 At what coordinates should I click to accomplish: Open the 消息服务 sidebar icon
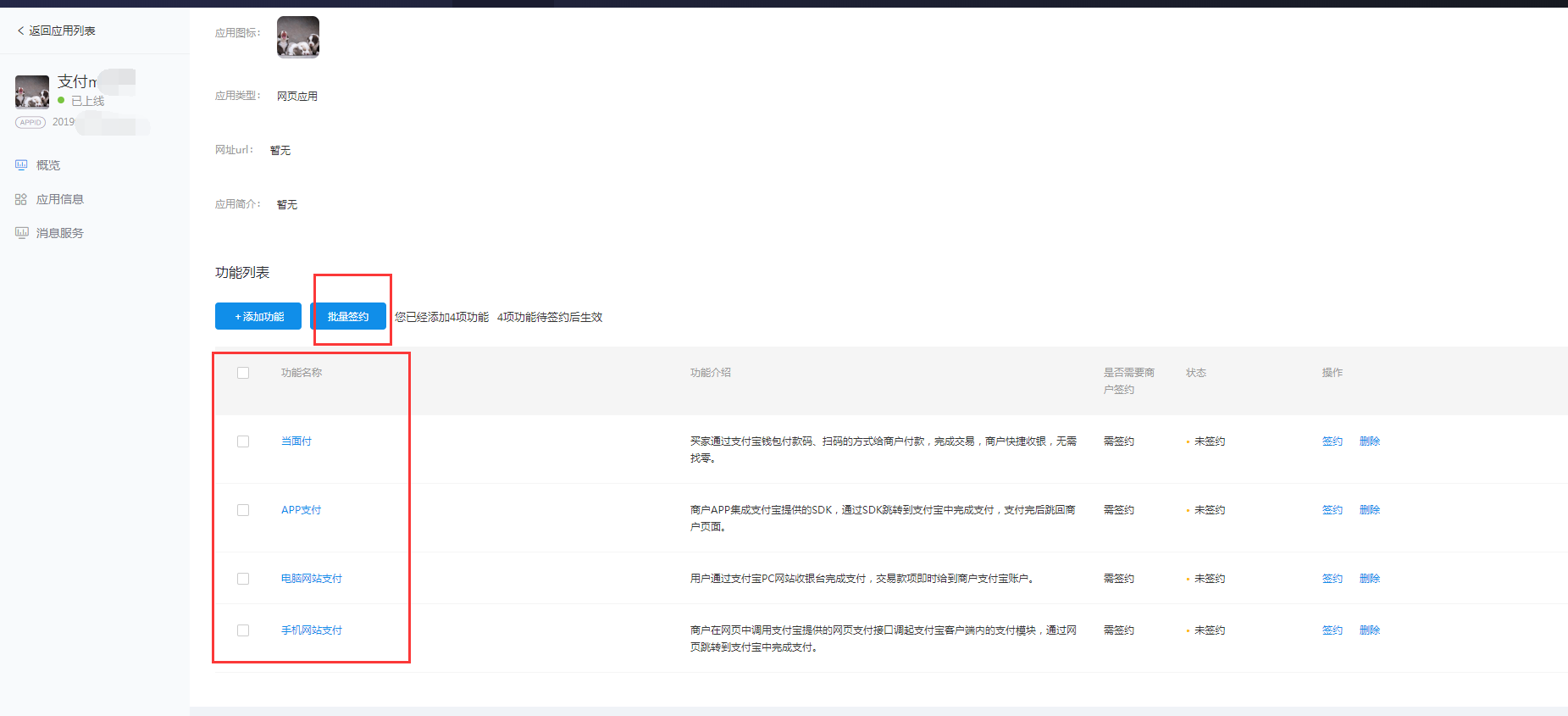pos(21,233)
